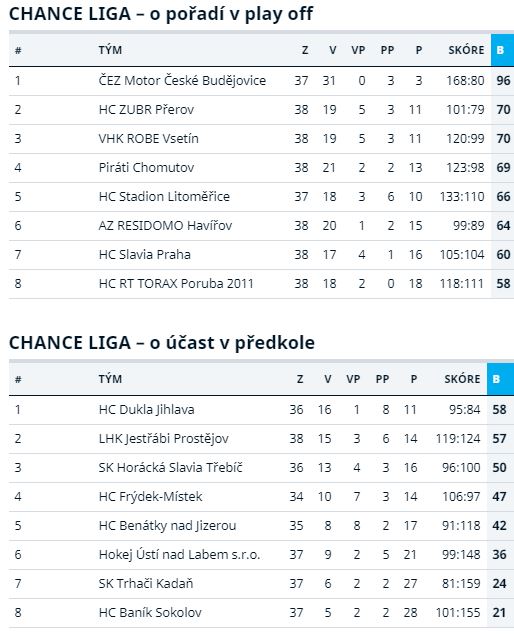Open HC Benátky nad Jizerou entry
The height and width of the screenshot is (637, 514).
click(x=167, y=526)
